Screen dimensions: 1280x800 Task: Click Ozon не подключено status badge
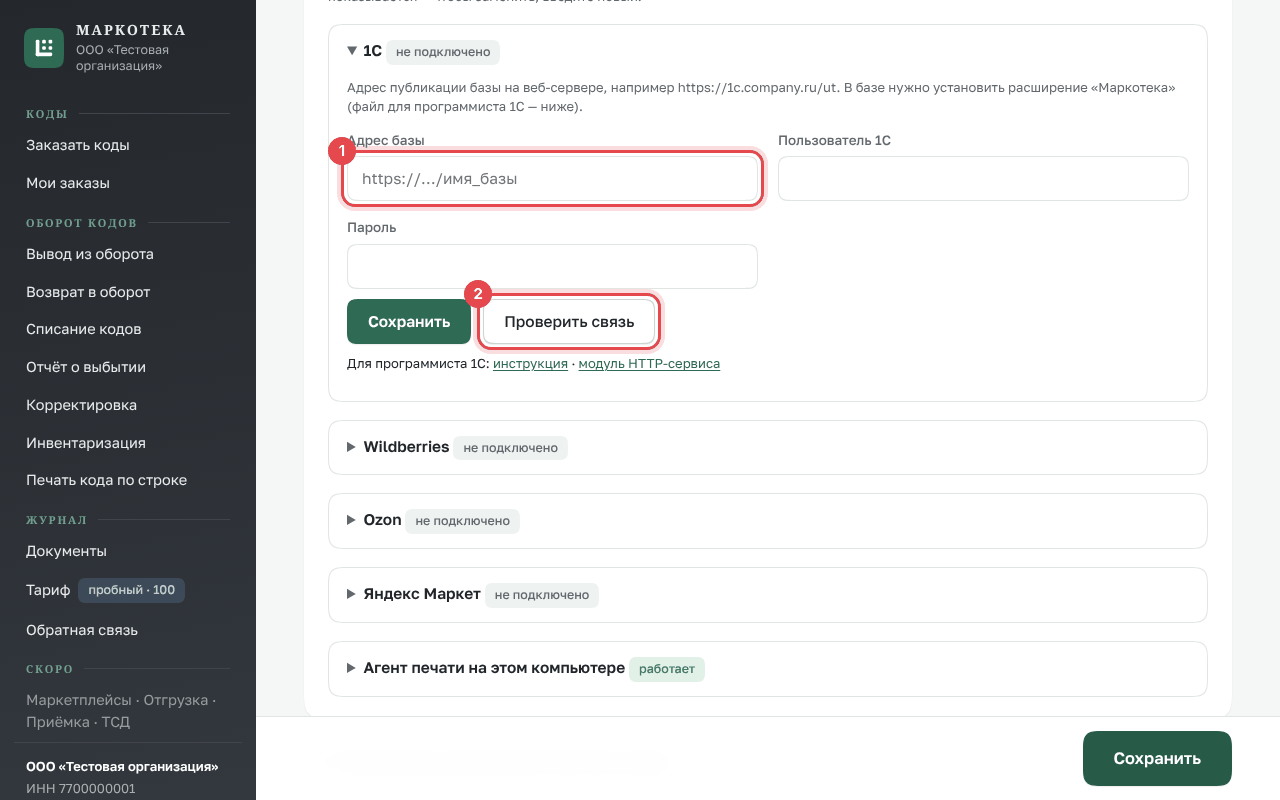[x=463, y=521]
